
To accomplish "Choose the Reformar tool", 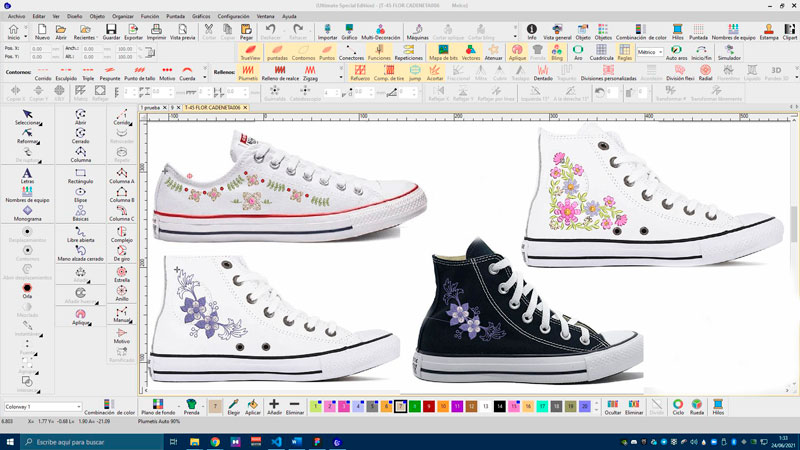I will (28, 136).
